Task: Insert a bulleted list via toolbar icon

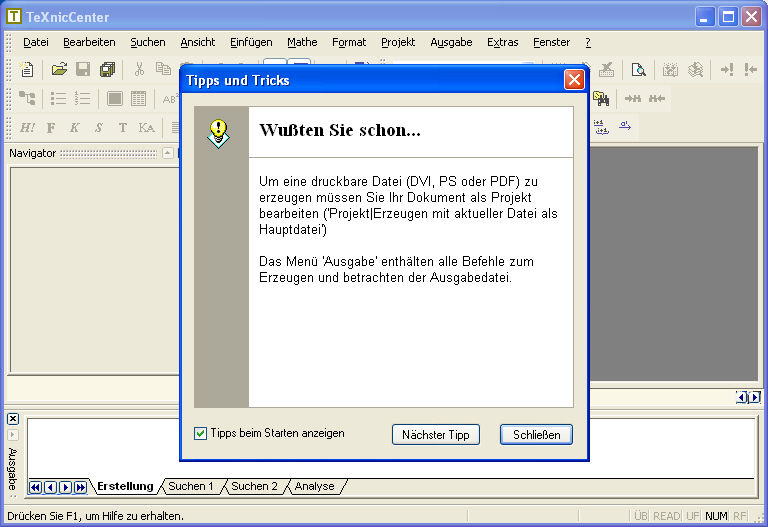Action: [58, 98]
